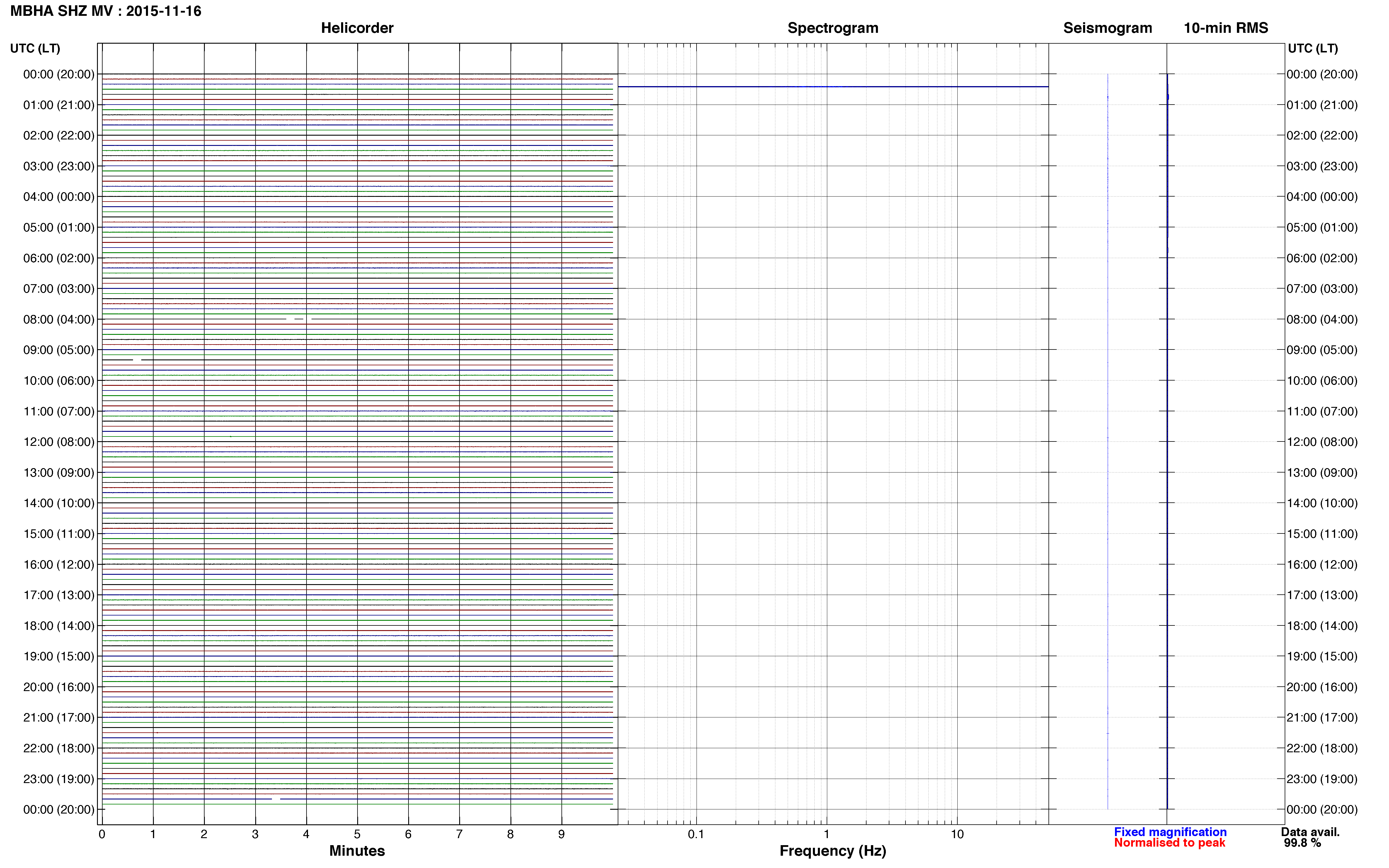Click left axis label "01:00 (21:00)"
Image resolution: width=1389 pixels, height=868 pixels.
(x=59, y=105)
